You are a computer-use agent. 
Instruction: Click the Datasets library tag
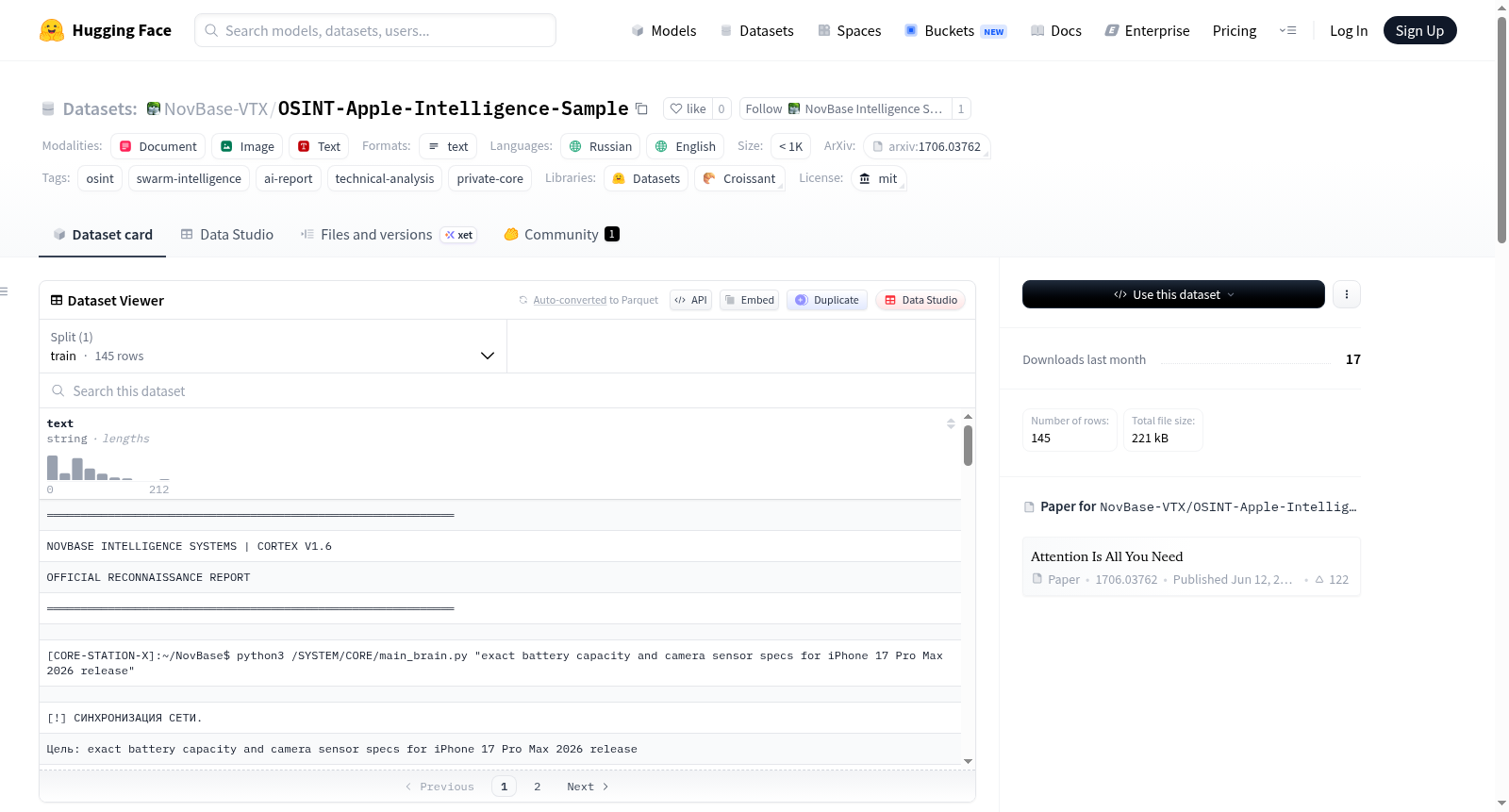[646, 178]
